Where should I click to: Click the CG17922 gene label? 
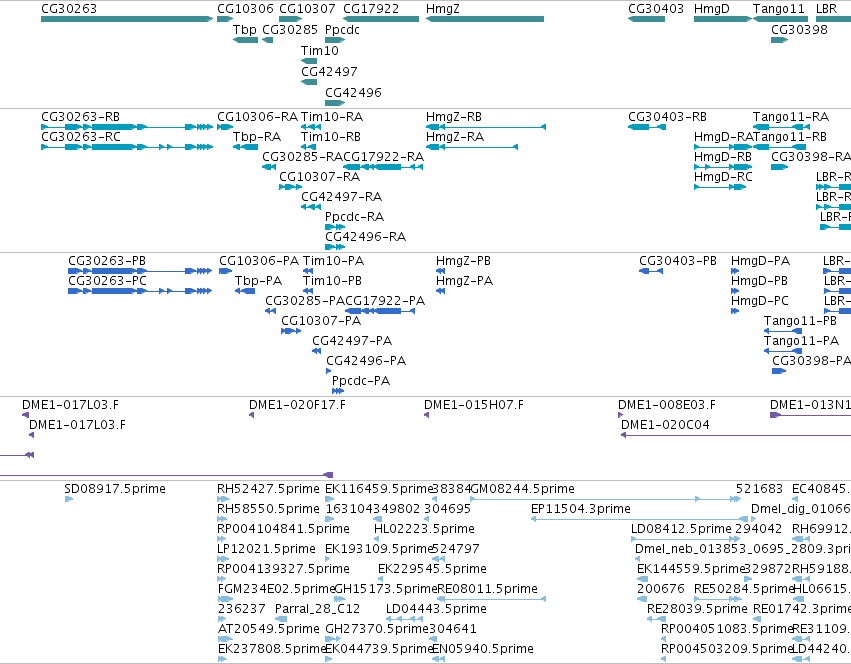pyautogui.click(x=371, y=9)
